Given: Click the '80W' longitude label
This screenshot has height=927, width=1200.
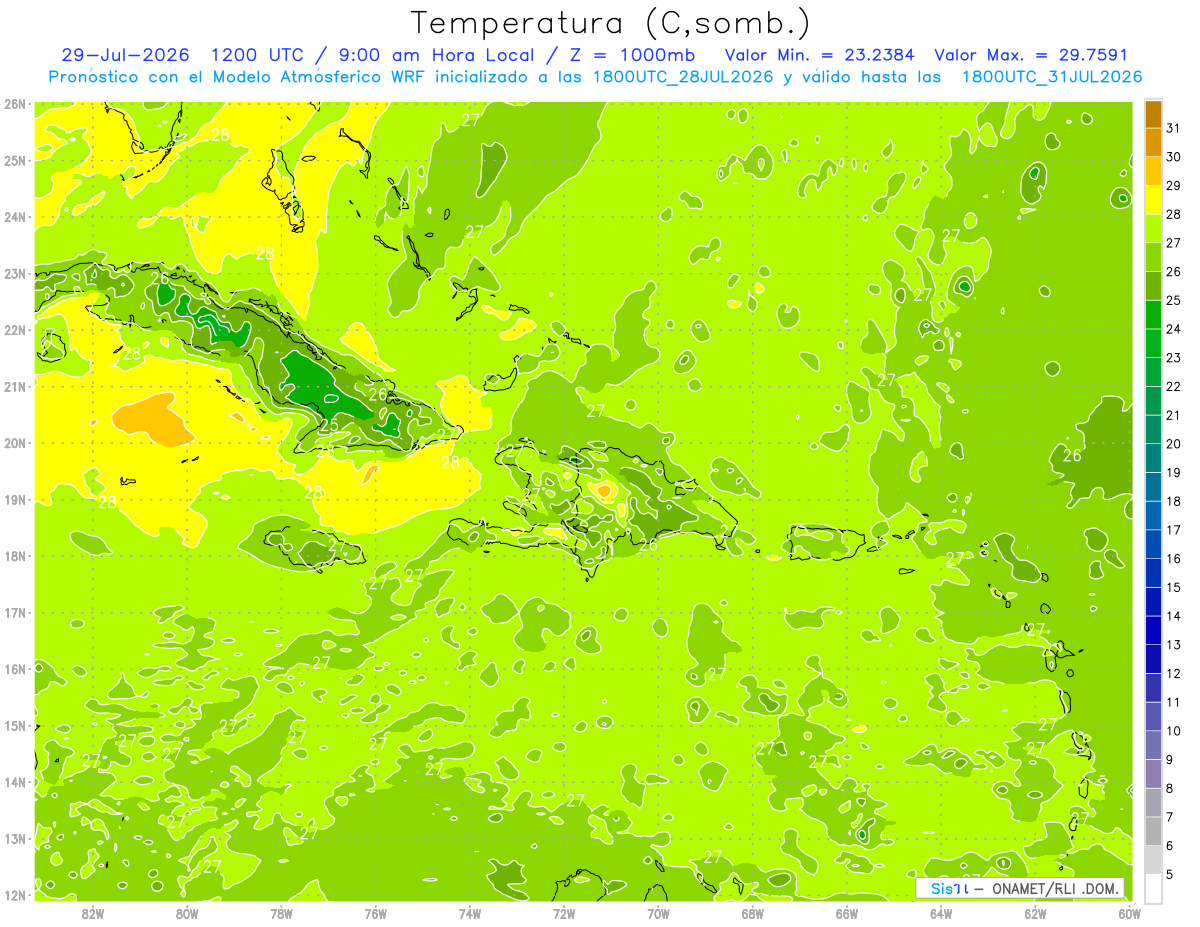Looking at the screenshot, I should [x=187, y=913].
